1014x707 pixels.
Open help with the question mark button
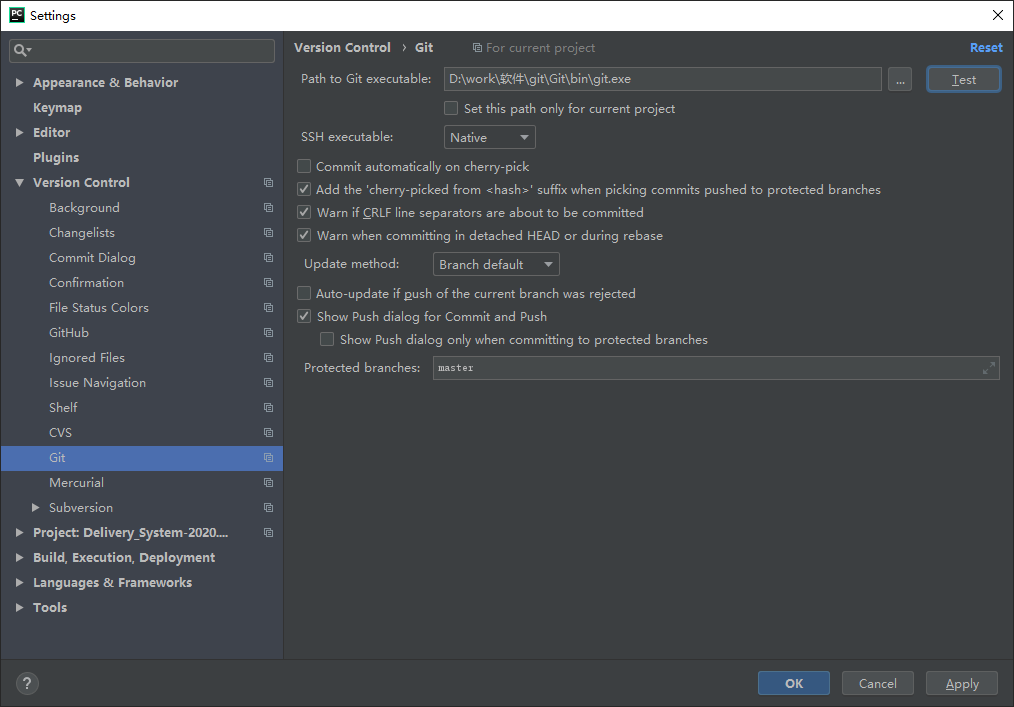tap(27, 683)
